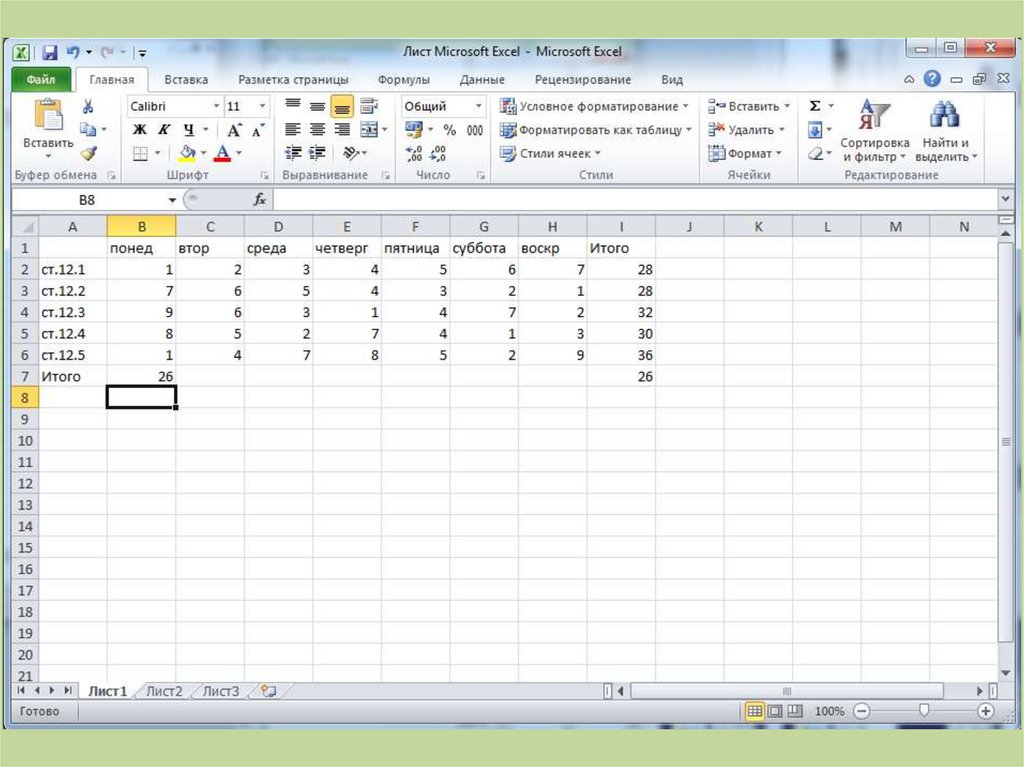This screenshot has width=1024, height=767.
Task: Click the zoom slider in status bar
Action: (924, 711)
